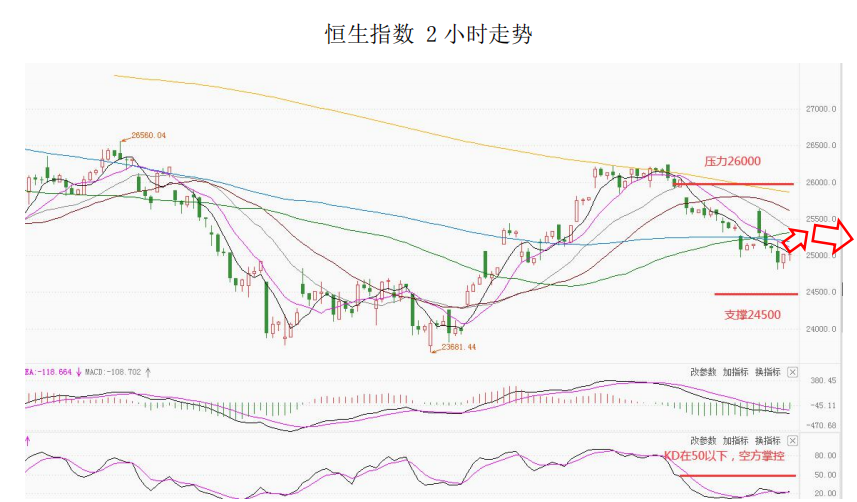Click the red support line above 支撑24500

[755, 294]
